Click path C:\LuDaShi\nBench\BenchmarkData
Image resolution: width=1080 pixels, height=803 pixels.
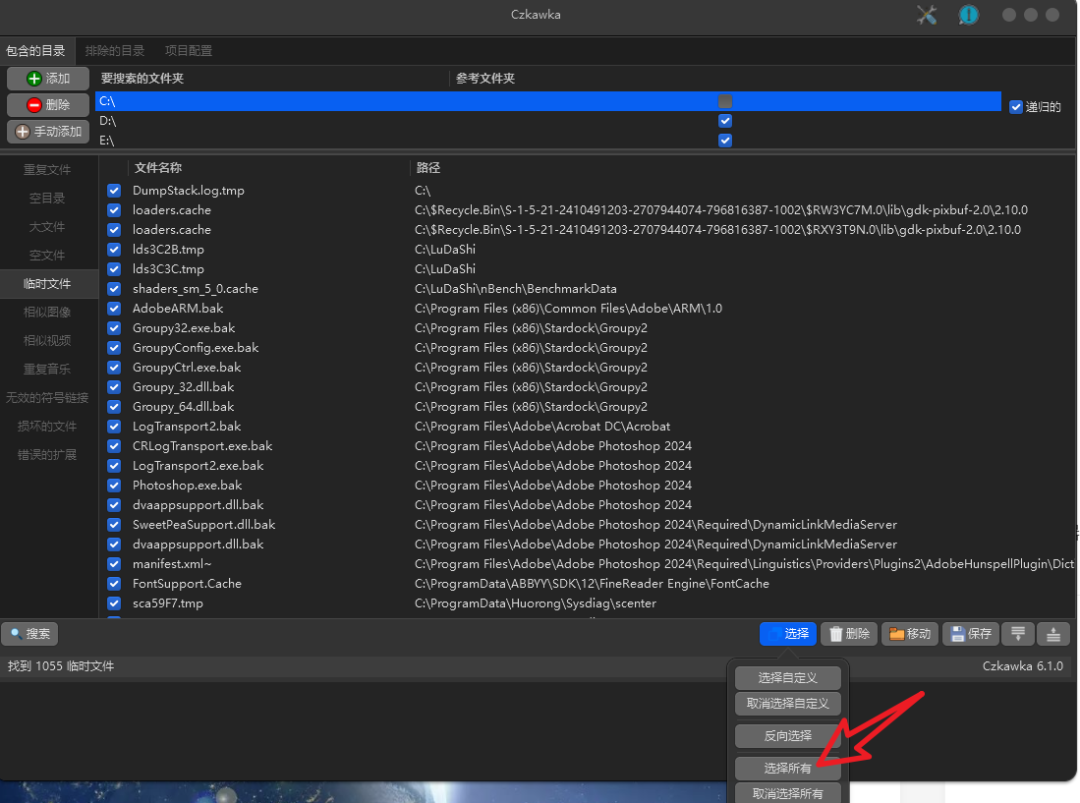pyautogui.click(x=515, y=289)
